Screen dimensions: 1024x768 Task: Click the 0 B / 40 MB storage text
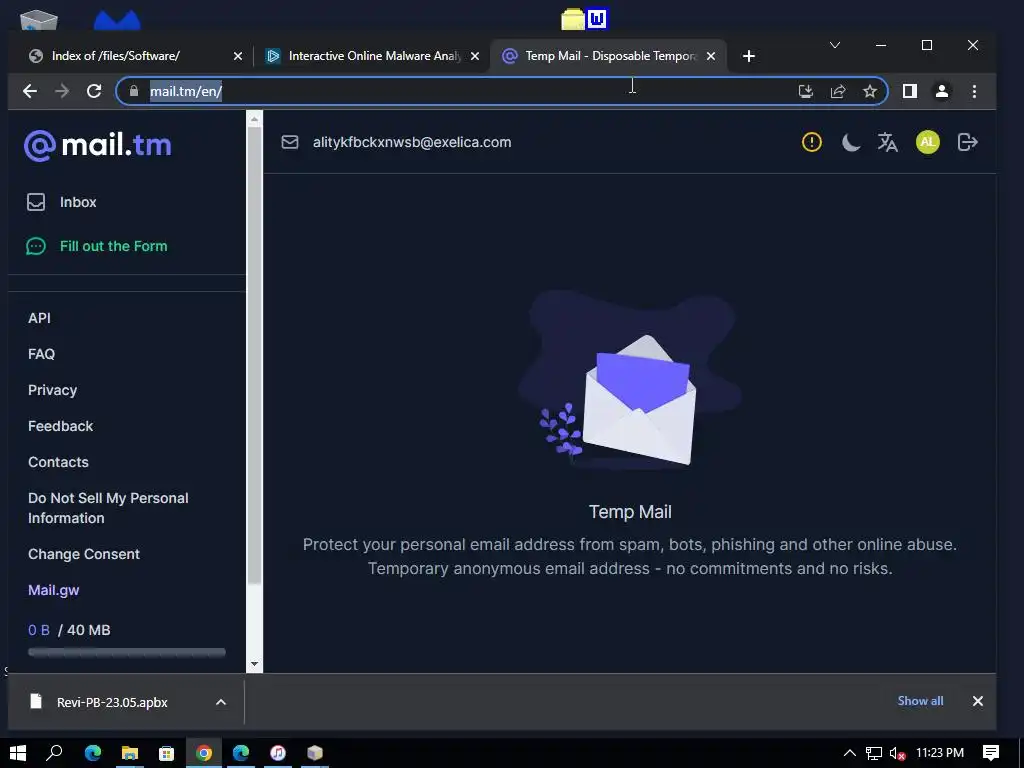(69, 630)
